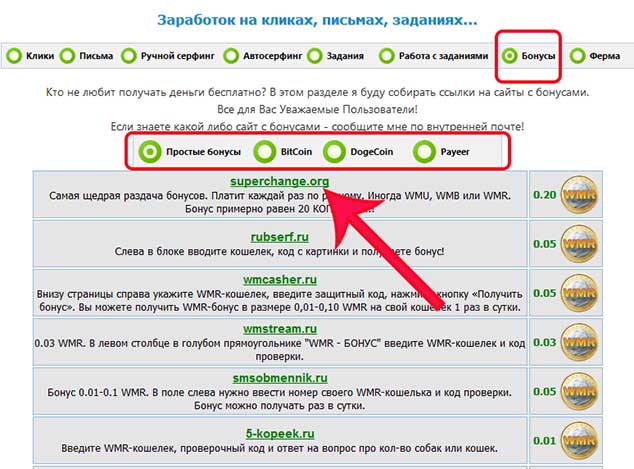Visit the wmcasher.ru bonus site
The width and height of the screenshot is (634, 469).
pos(280,279)
